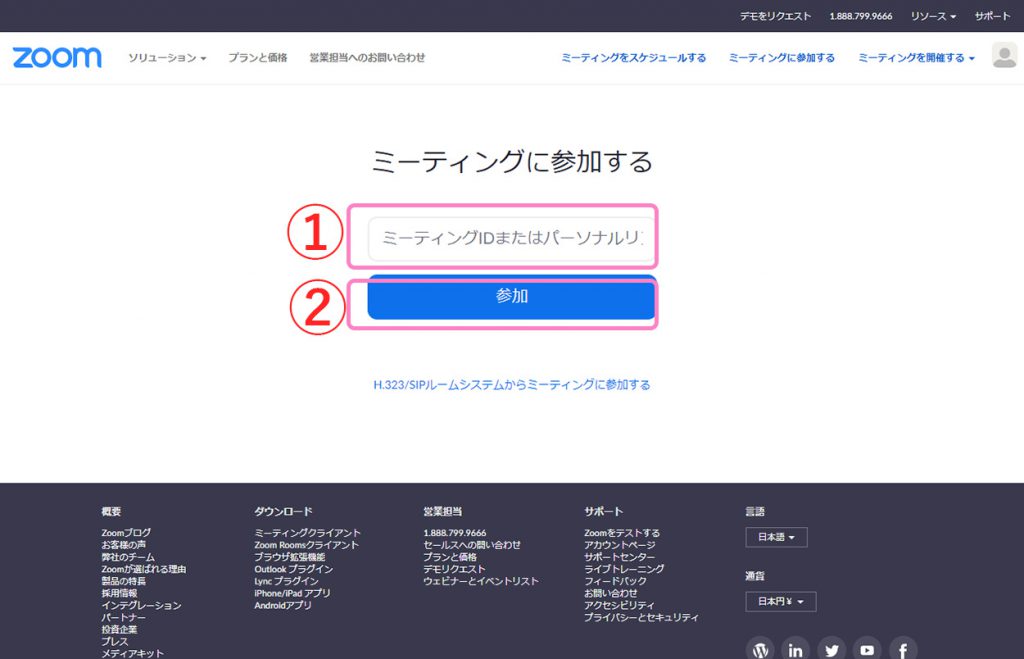Open the フィードバック footer link

[x=615, y=581]
